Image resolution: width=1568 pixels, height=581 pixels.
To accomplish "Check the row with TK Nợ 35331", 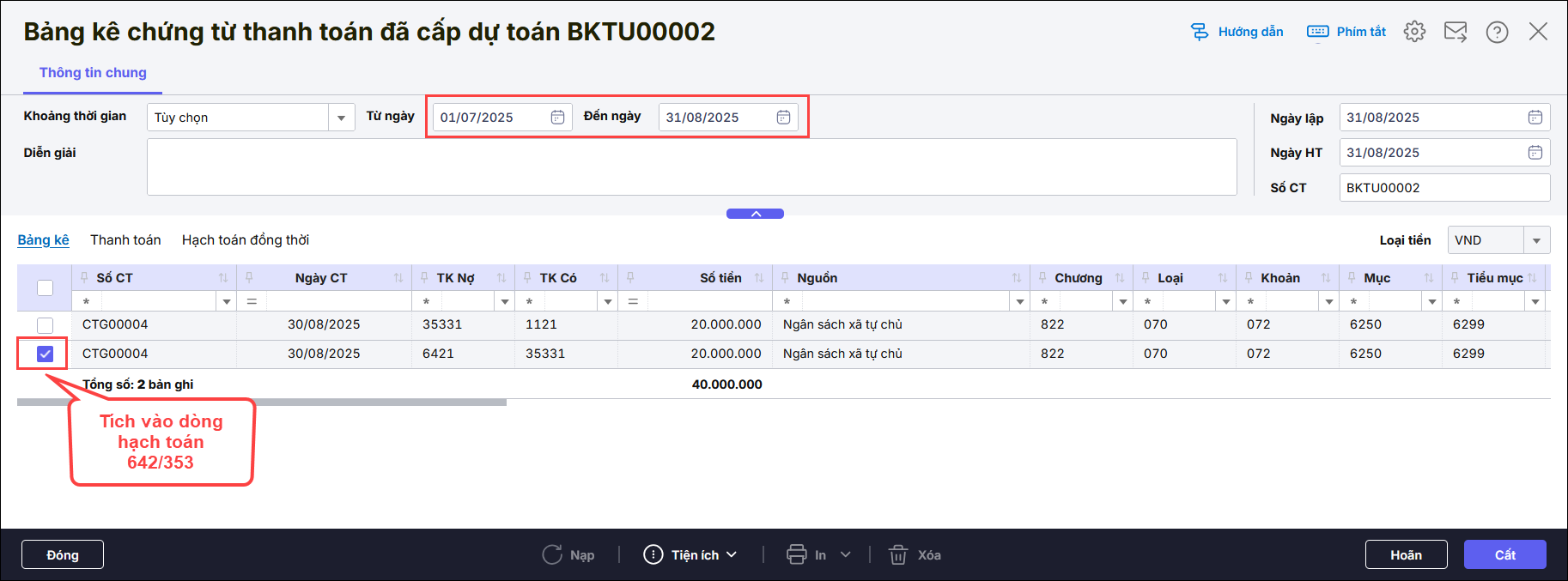I will (x=46, y=325).
